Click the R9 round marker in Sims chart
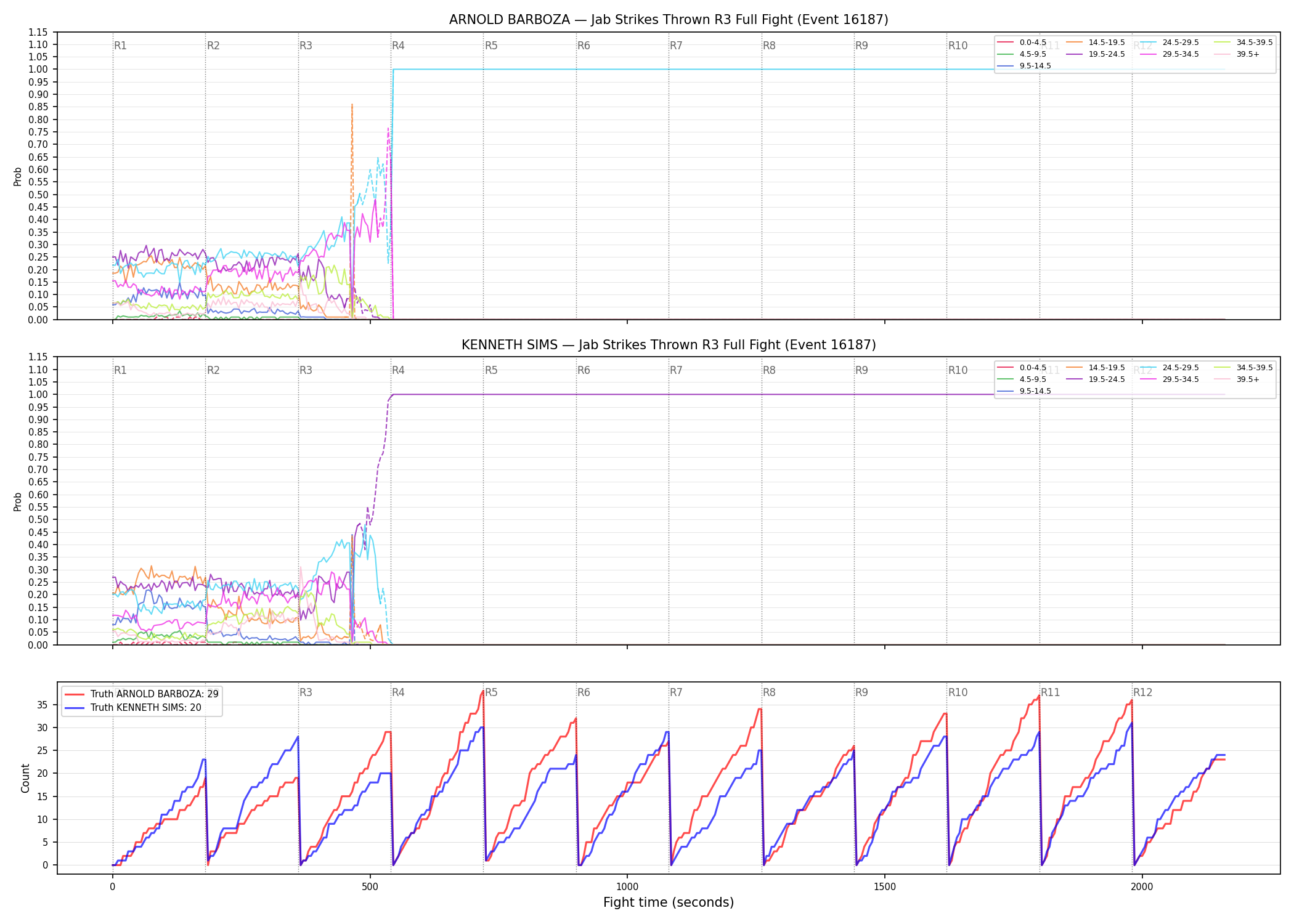Screen dimensions: 1294x924 (x=861, y=370)
